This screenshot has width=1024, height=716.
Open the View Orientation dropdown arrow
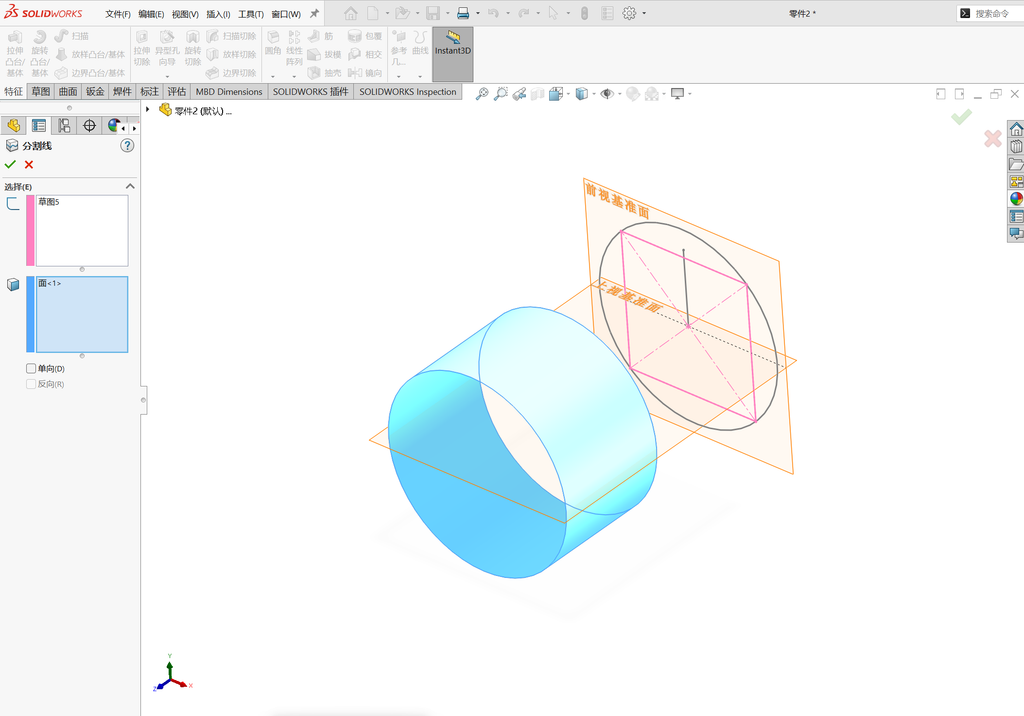568,94
